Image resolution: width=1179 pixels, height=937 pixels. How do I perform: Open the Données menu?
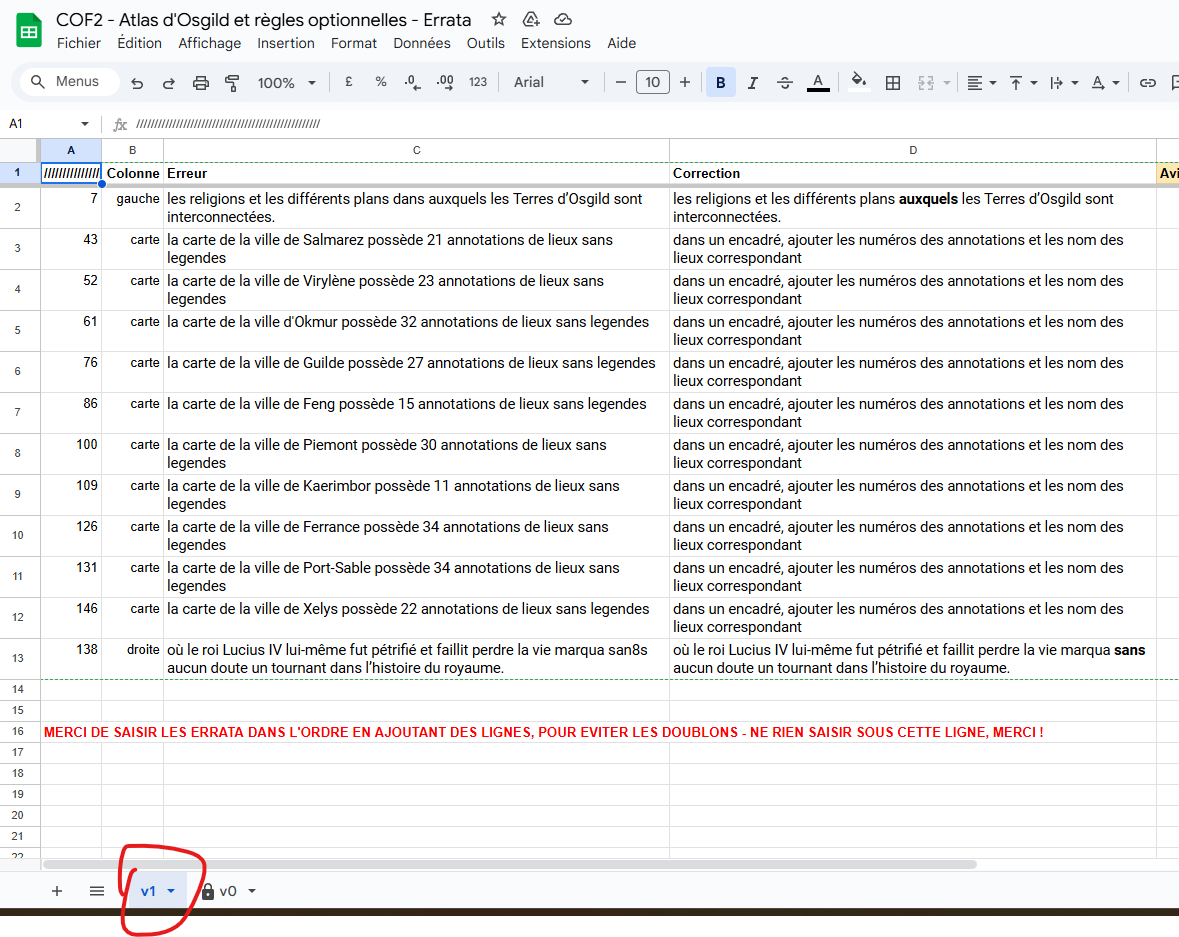click(421, 43)
